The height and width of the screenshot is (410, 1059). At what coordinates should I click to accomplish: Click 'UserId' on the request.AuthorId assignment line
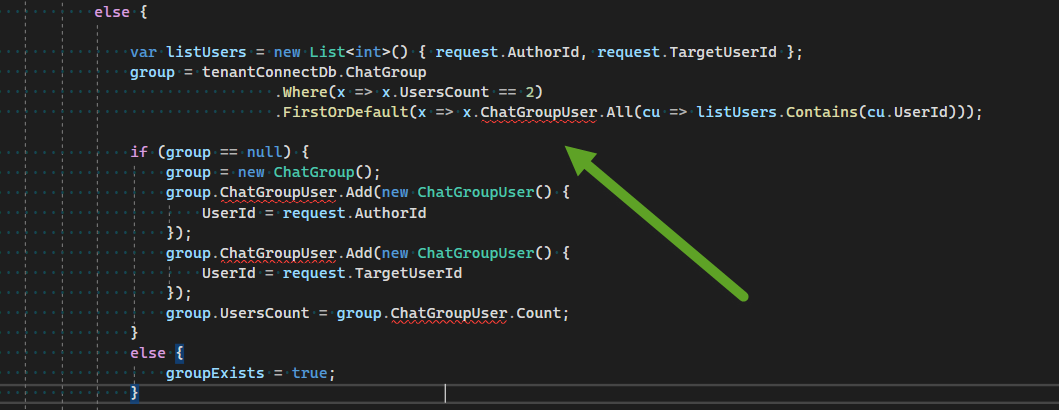pyautogui.click(x=228, y=213)
